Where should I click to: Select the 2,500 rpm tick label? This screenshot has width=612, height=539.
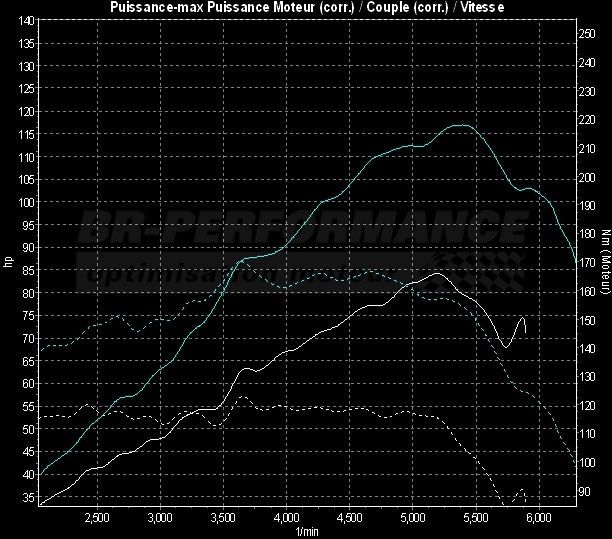point(98,518)
